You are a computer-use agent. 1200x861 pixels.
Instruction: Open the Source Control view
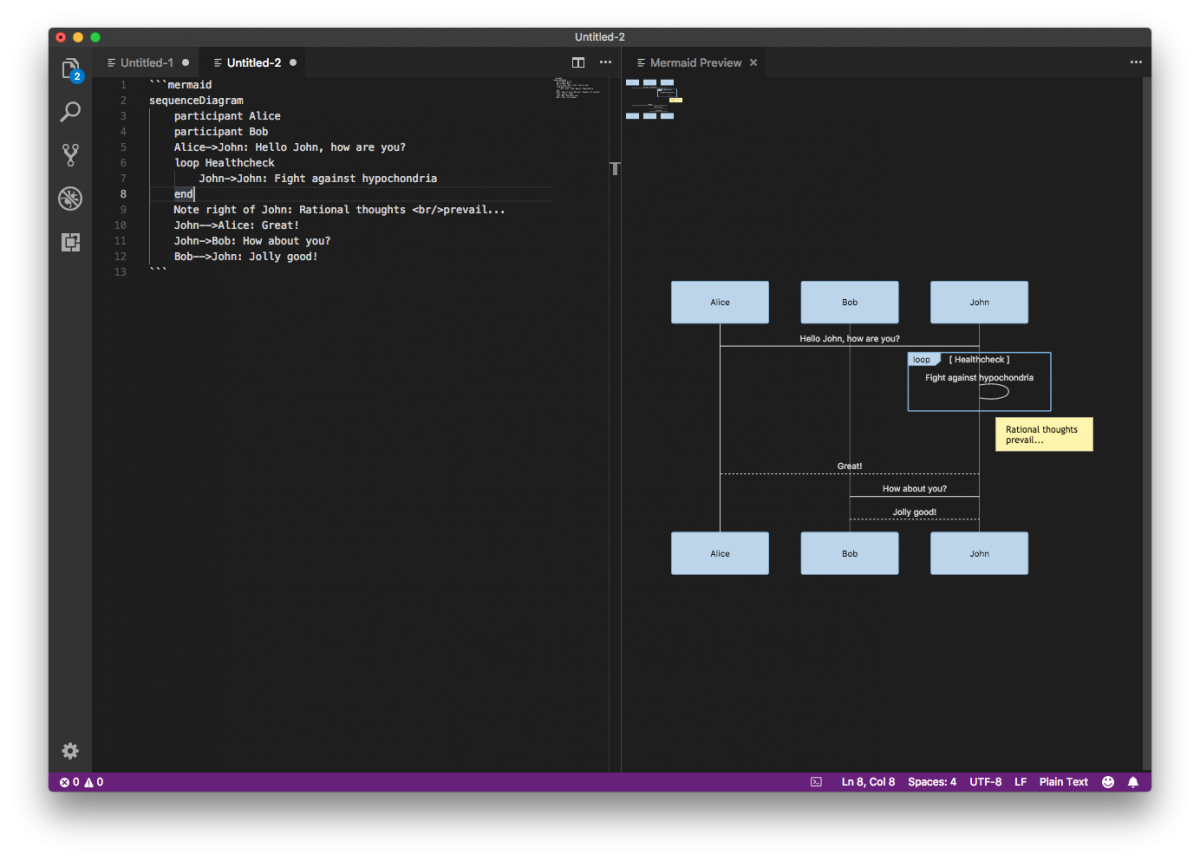[x=70, y=155]
